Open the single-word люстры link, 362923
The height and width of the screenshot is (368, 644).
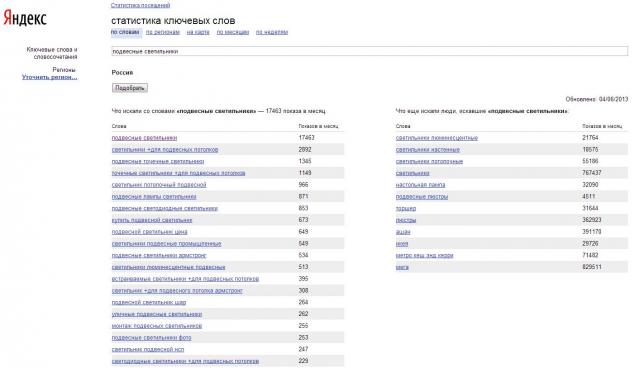click(x=406, y=221)
